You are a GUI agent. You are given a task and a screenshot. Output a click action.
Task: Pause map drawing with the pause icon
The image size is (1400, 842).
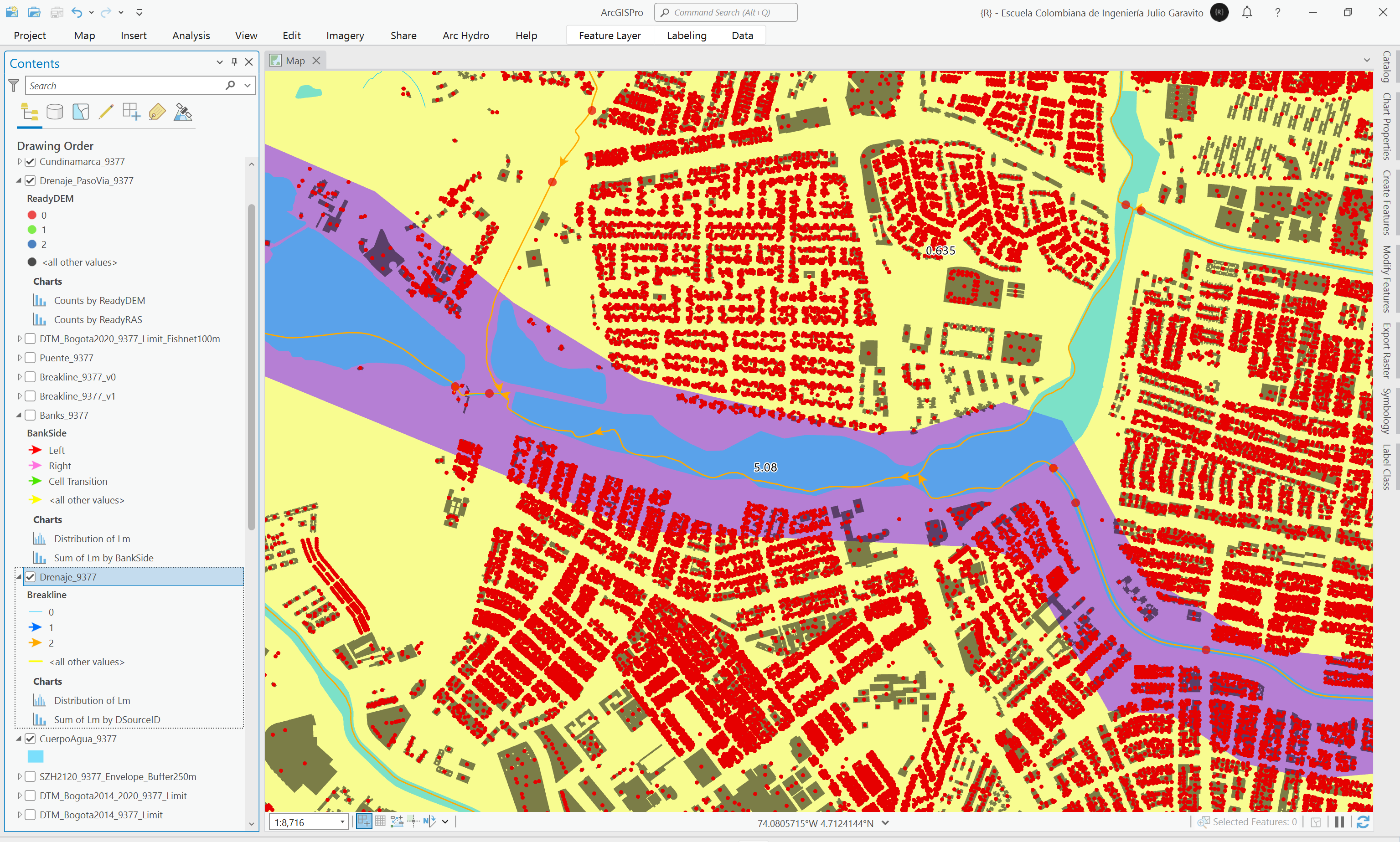coord(1339,821)
